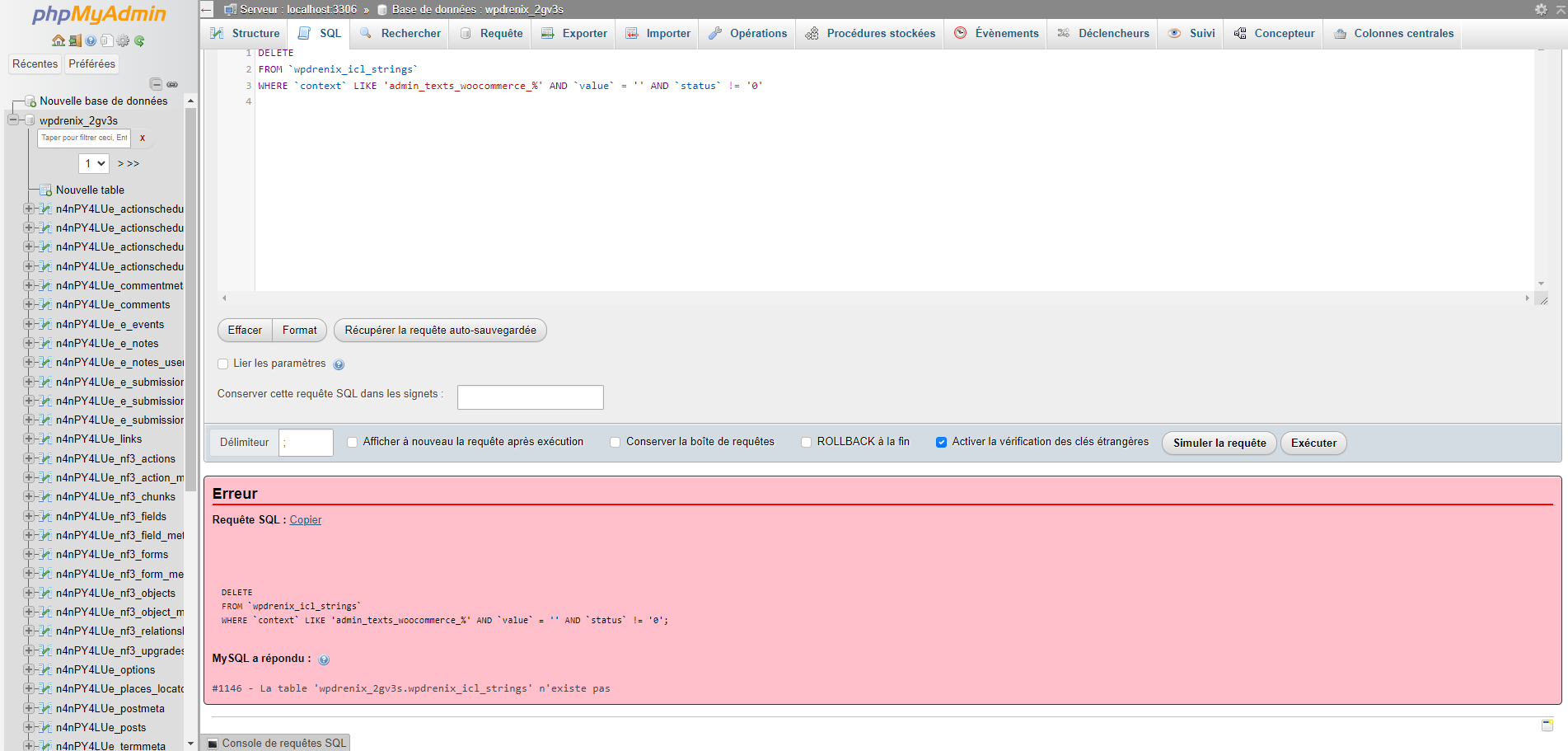
Task: Check Conserver la boîte de requêtes
Action: (x=615, y=442)
